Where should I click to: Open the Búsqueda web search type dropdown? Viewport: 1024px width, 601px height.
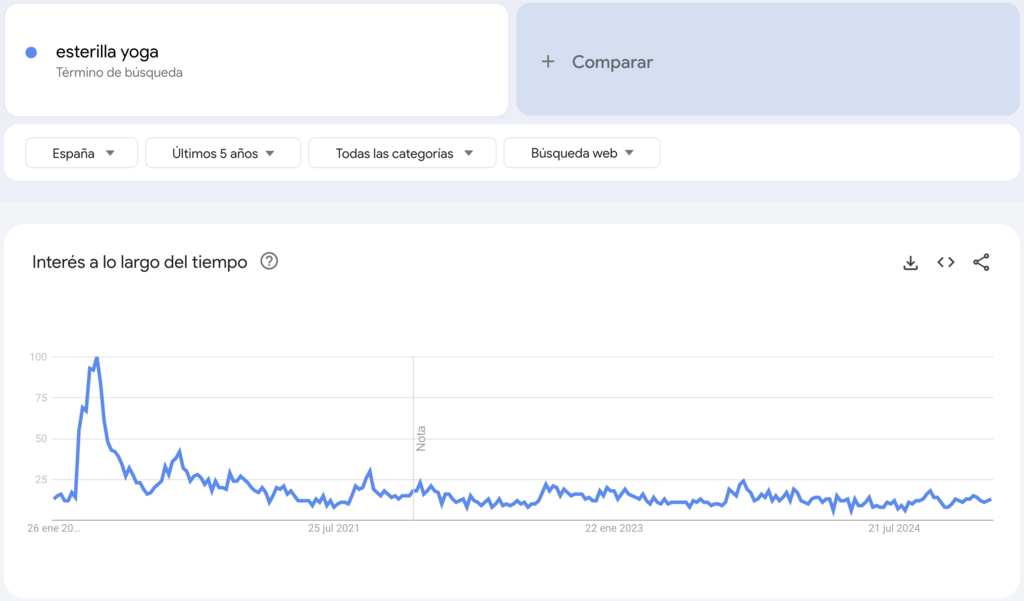coord(581,152)
